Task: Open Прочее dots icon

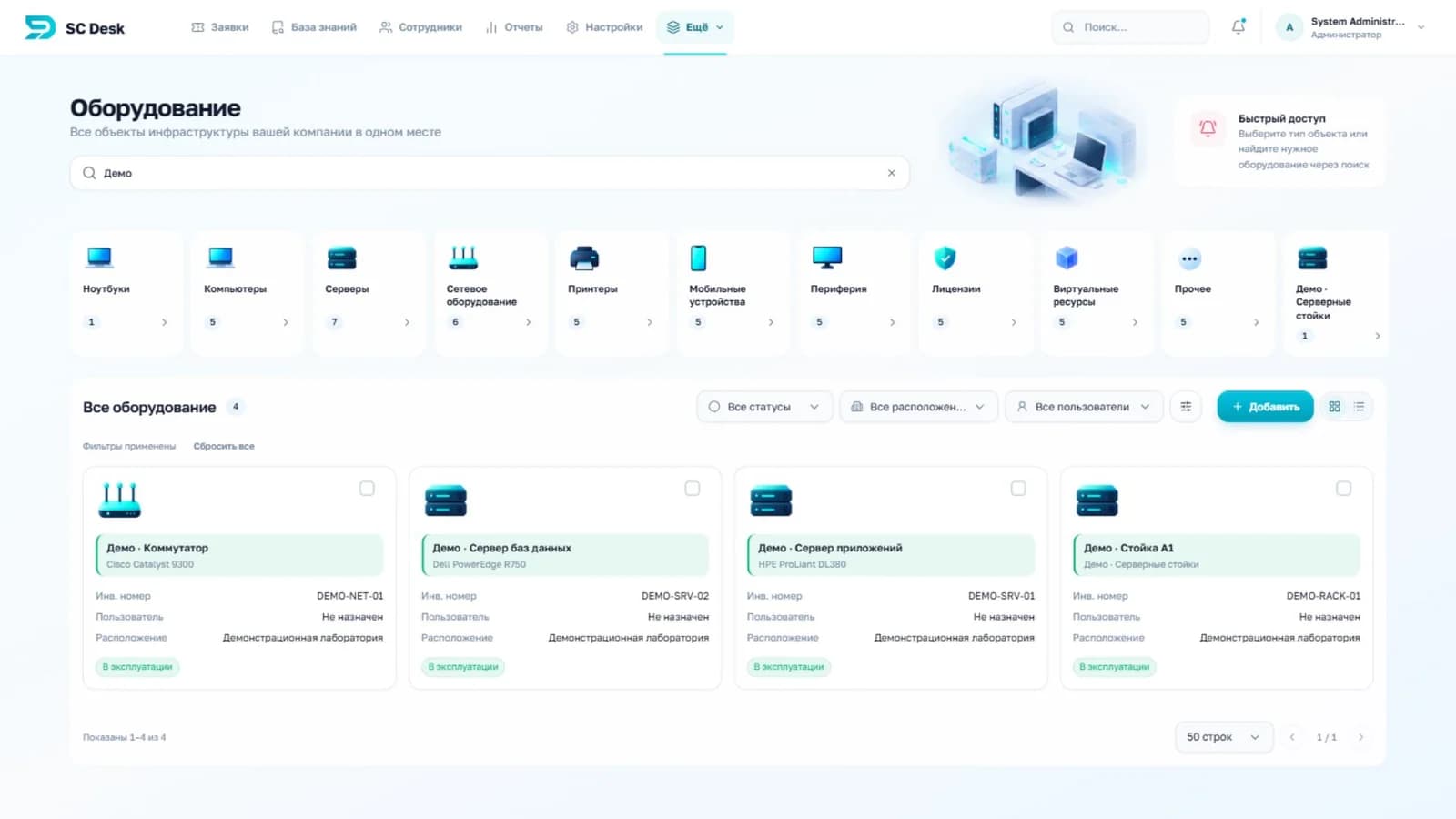Action: (1189, 258)
